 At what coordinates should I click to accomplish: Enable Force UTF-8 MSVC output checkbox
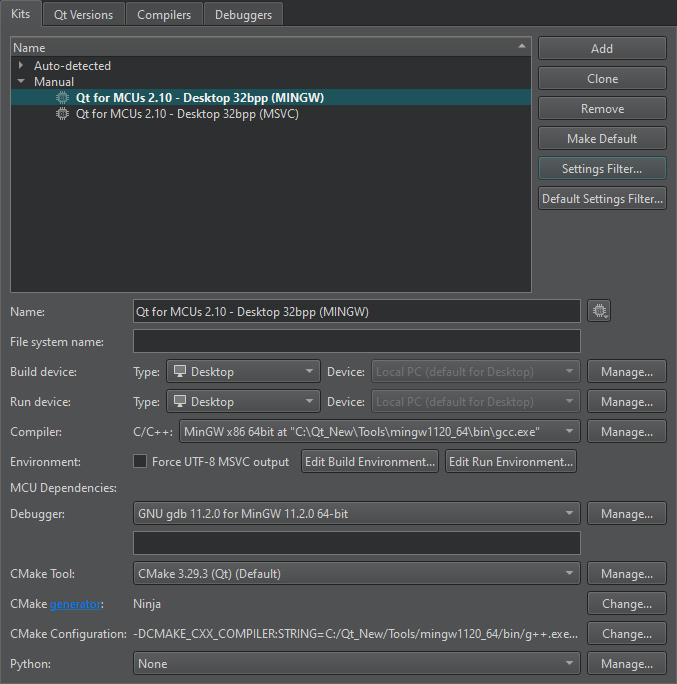pyautogui.click(x=141, y=462)
